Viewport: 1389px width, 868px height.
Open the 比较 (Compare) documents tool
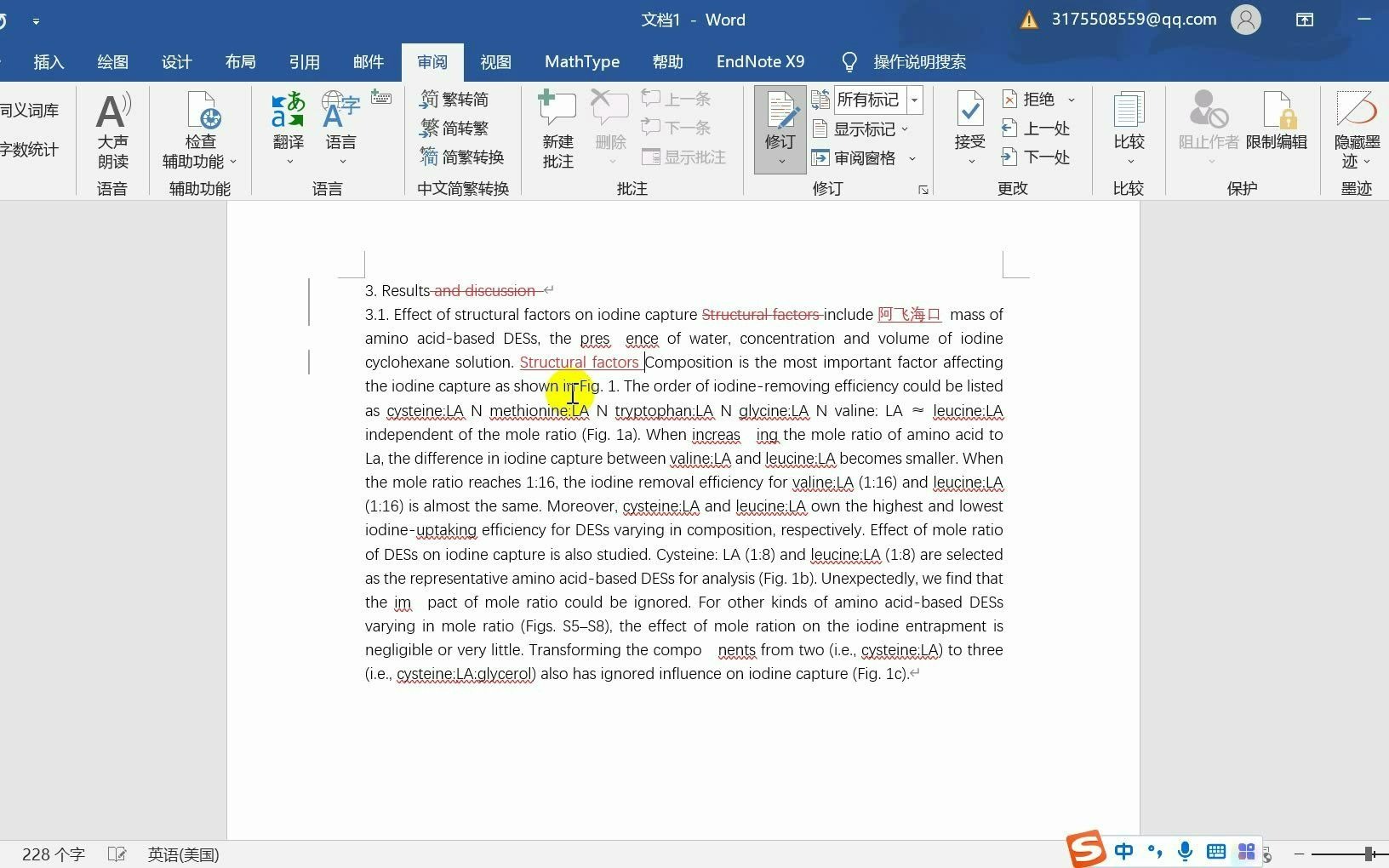(x=1129, y=123)
